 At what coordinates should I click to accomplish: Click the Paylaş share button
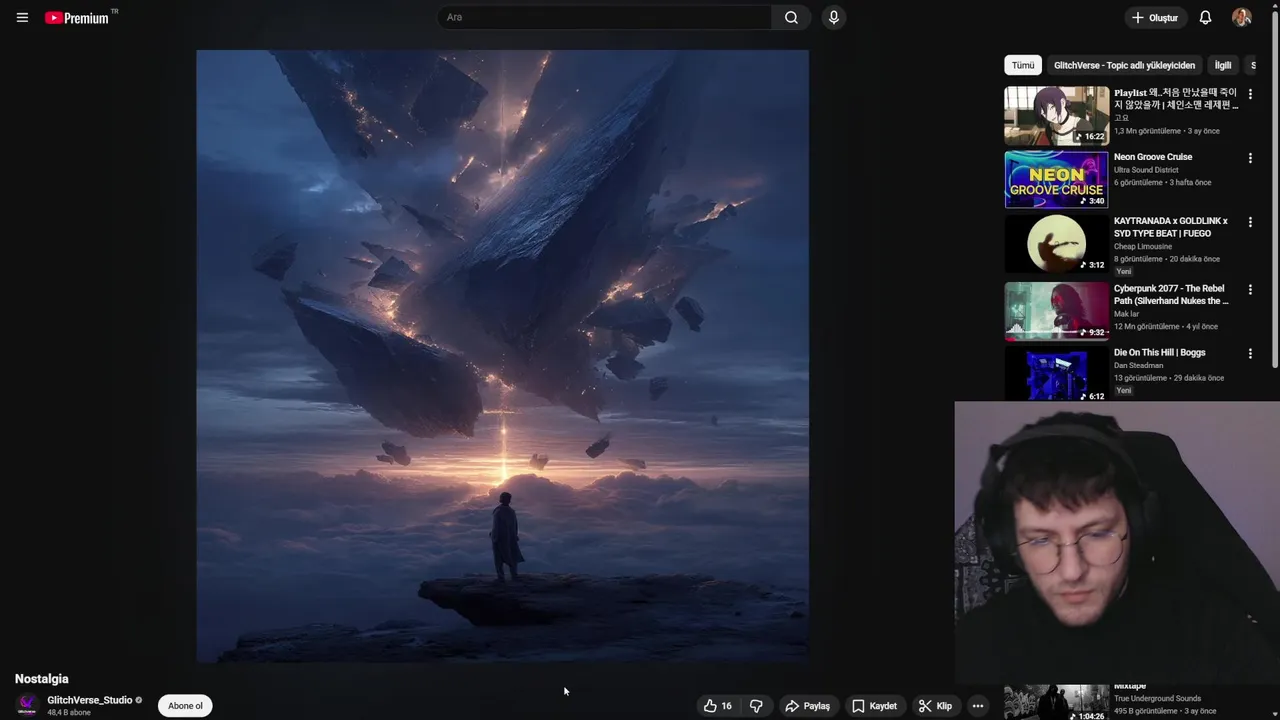point(807,706)
